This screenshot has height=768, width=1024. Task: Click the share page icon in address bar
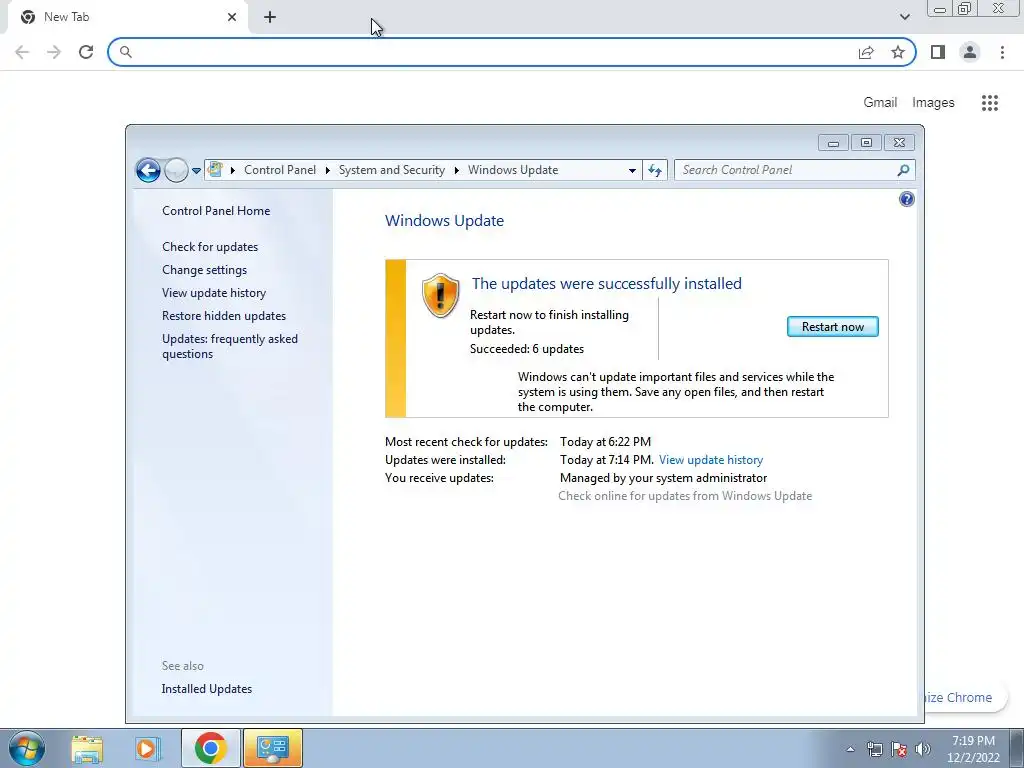[866, 52]
